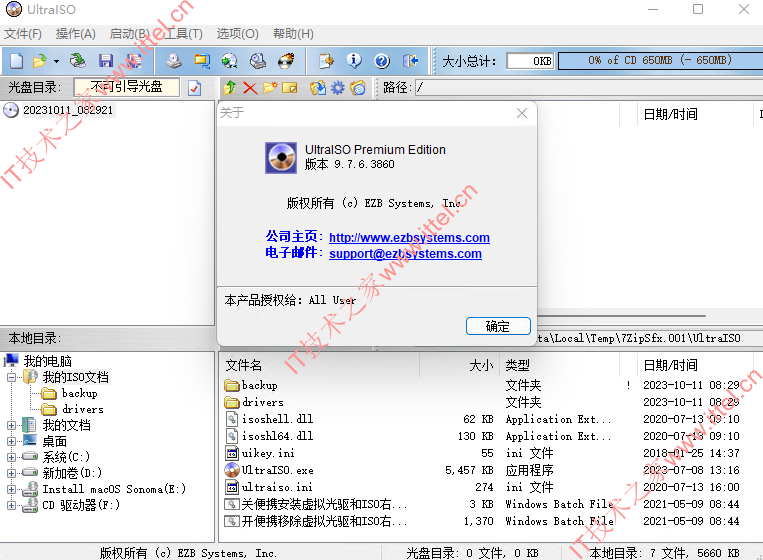Expand the 我的文档 tree node
Screen dimensions: 763x560
[11, 425]
